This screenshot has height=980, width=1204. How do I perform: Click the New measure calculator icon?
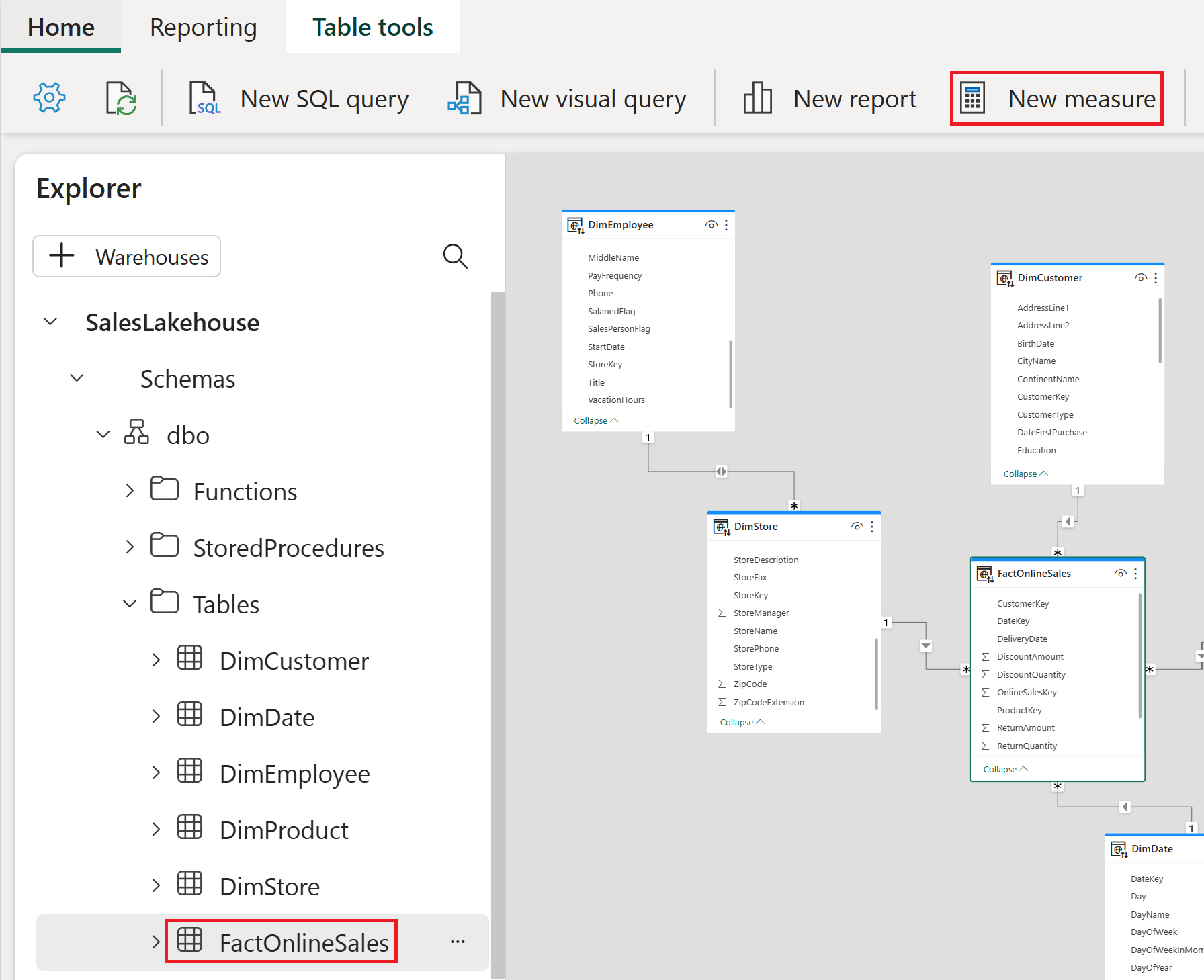click(x=972, y=98)
